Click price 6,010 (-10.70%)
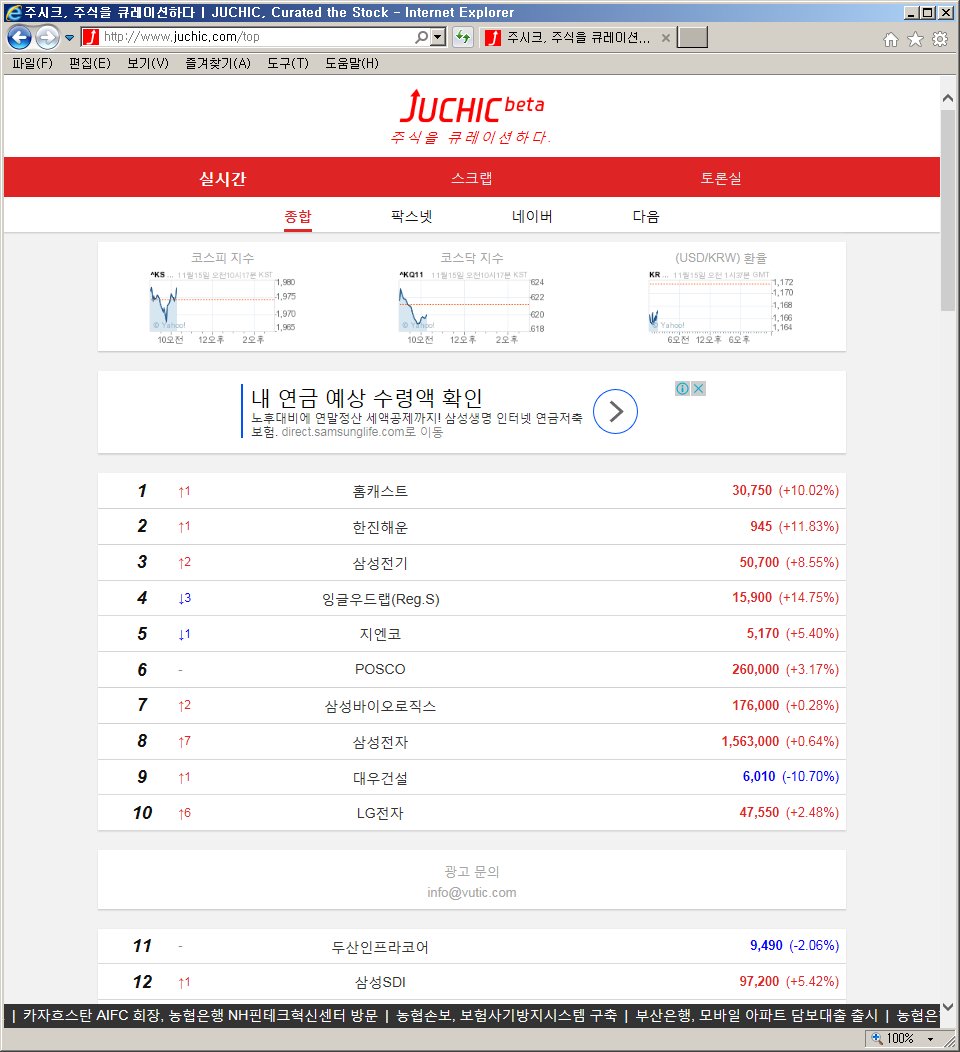This screenshot has width=960, height=1052. (x=790, y=777)
